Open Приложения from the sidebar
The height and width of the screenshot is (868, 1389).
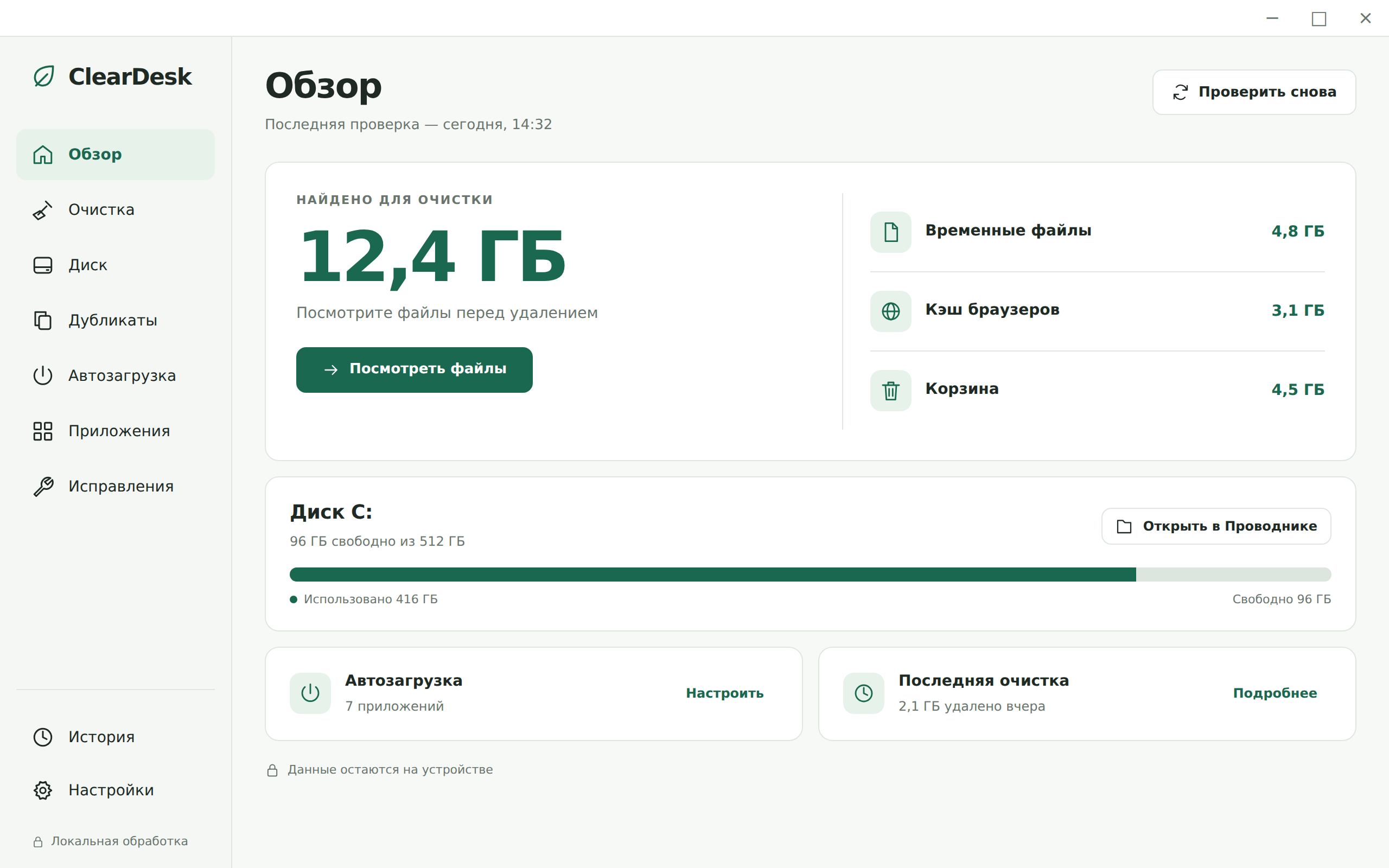tap(116, 431)
